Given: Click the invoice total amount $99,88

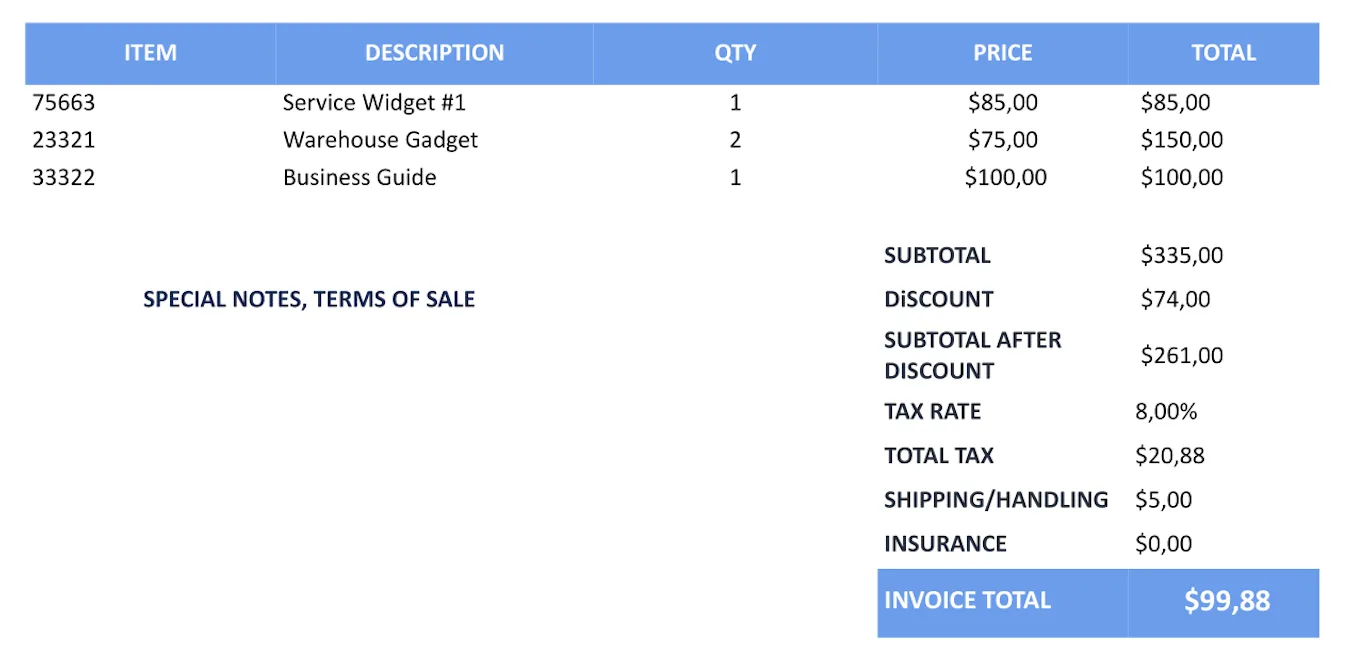Looking at the screenshot, I should click(x=1227, y=601).
